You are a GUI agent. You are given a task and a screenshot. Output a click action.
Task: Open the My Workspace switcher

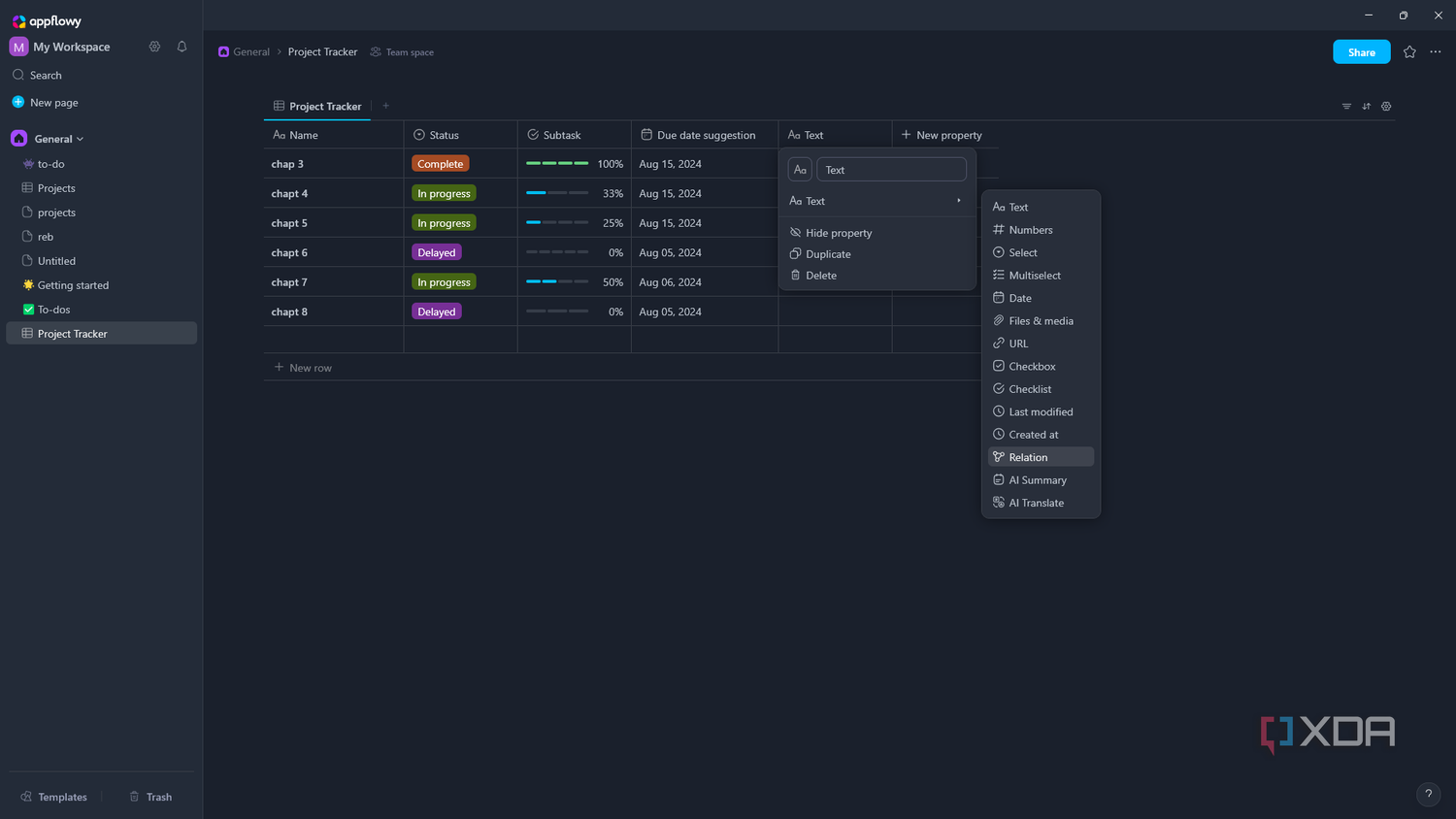pos(71,47)
